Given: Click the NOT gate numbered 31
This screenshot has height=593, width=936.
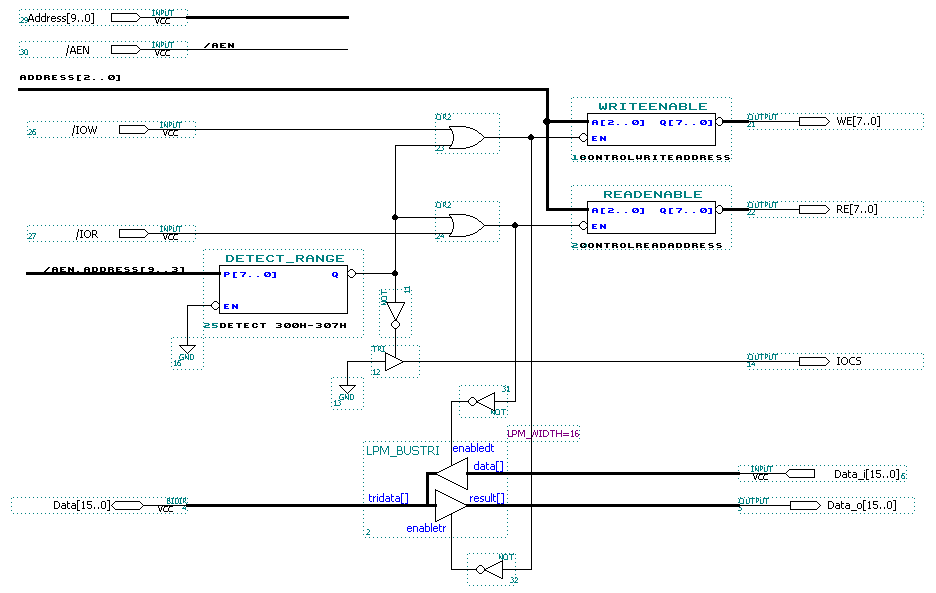Looking at the screenshot, I should point(484,403).
